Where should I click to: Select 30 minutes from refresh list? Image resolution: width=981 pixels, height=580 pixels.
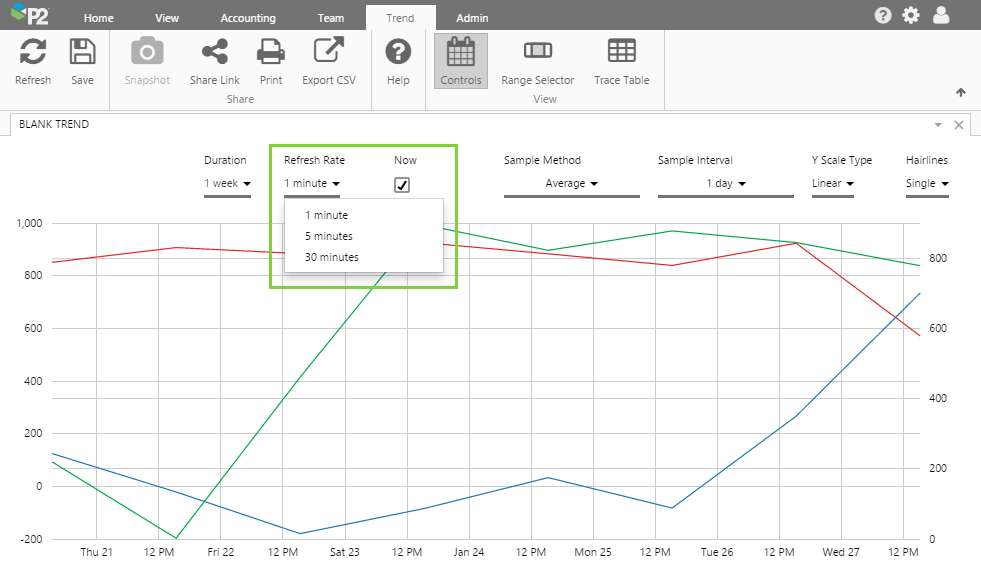(332, 257)
